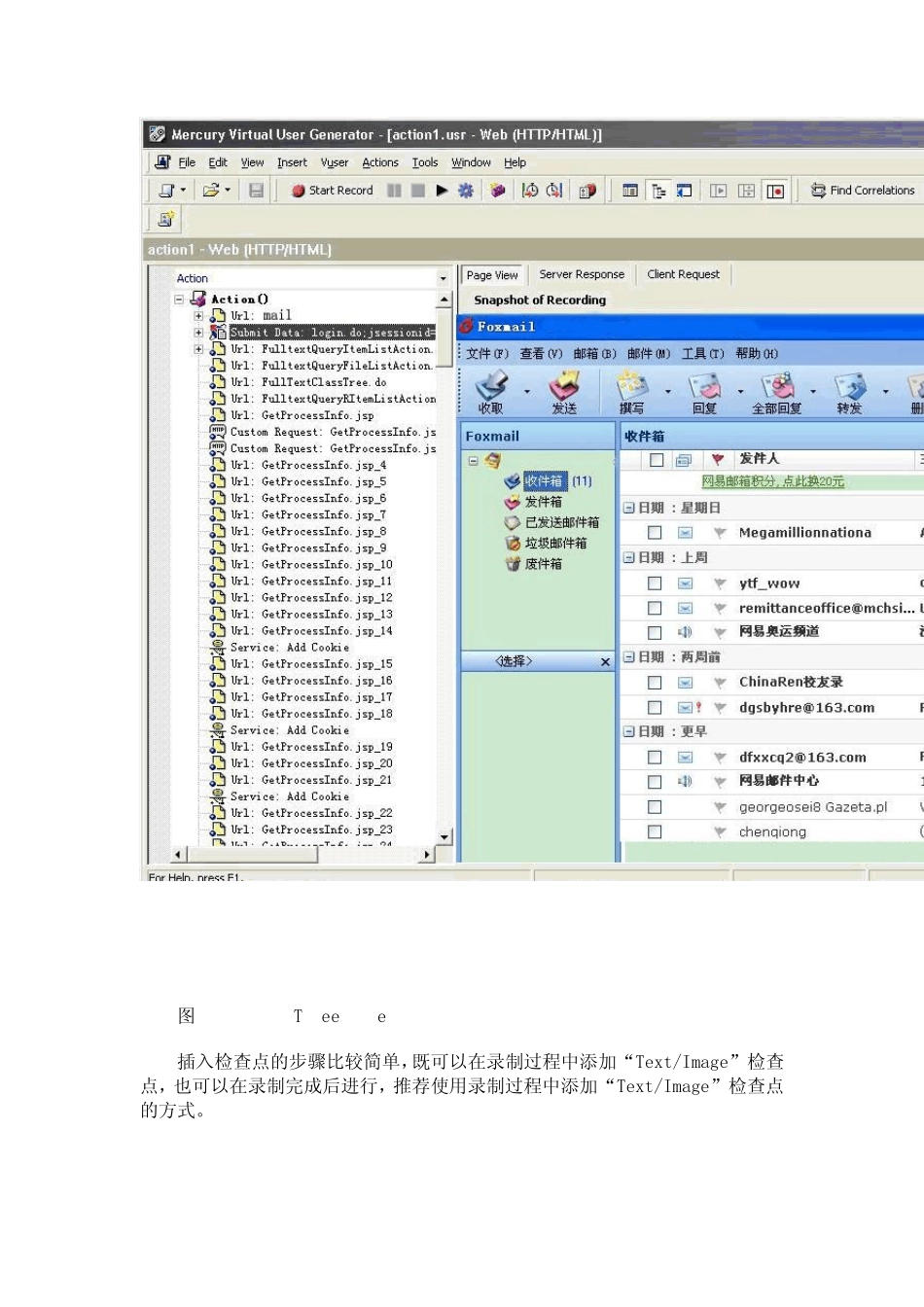Tick the header select-all checkbox in mail list
This screenshot has height=1307, width=924.
coord(657,459)
